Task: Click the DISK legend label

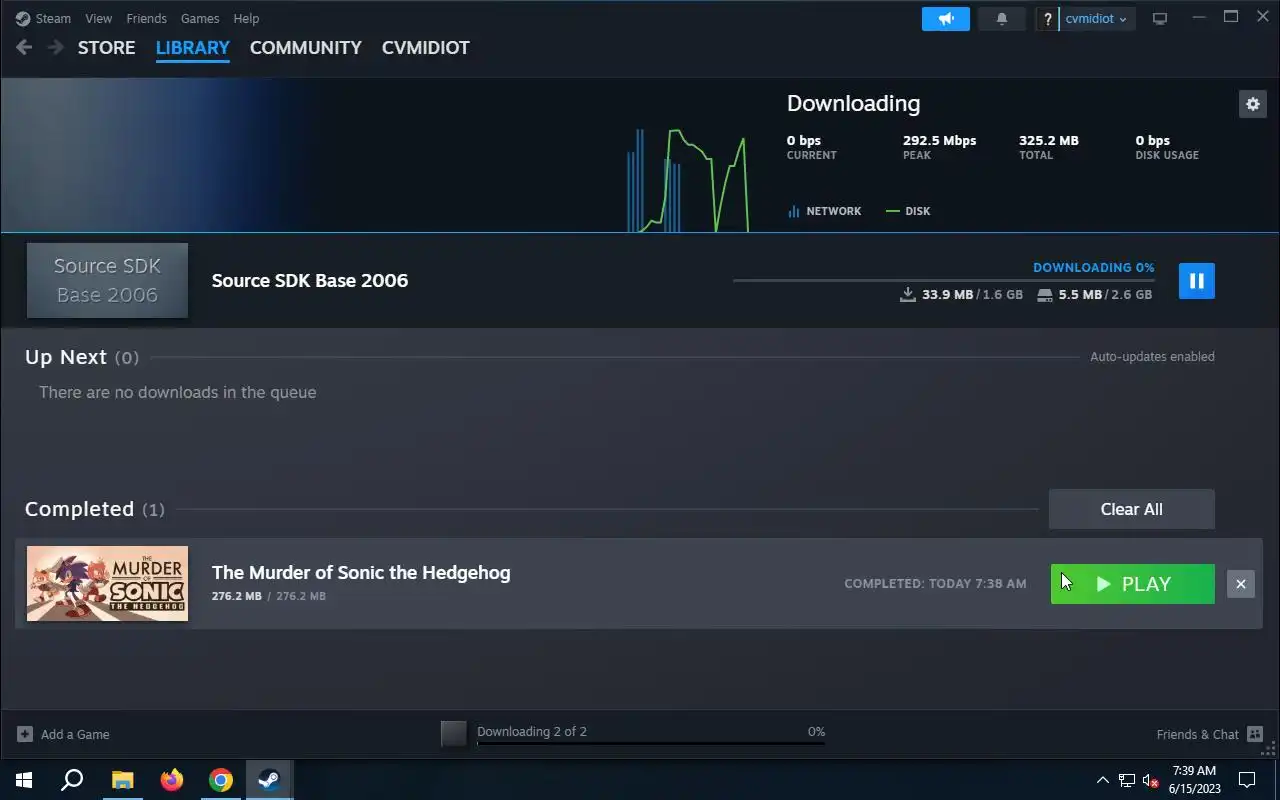Action: (x=918, y=211)
